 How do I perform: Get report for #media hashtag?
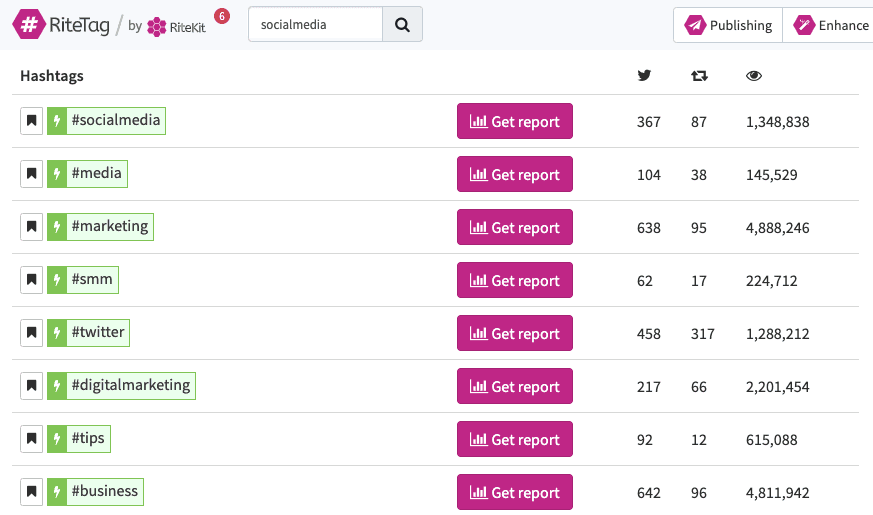515,175
